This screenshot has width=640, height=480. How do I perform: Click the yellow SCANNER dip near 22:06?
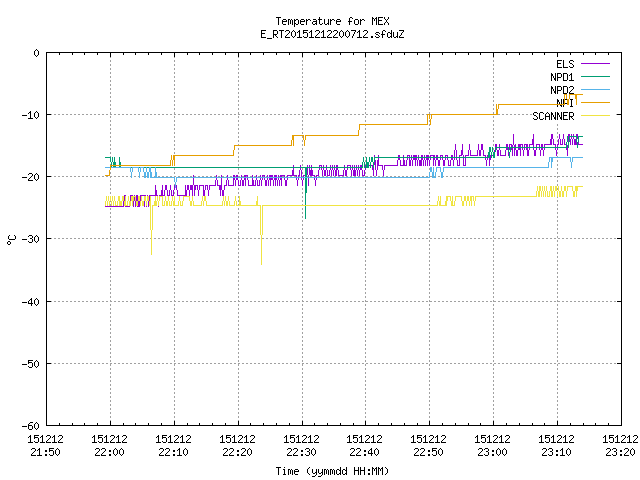point(151,231)
